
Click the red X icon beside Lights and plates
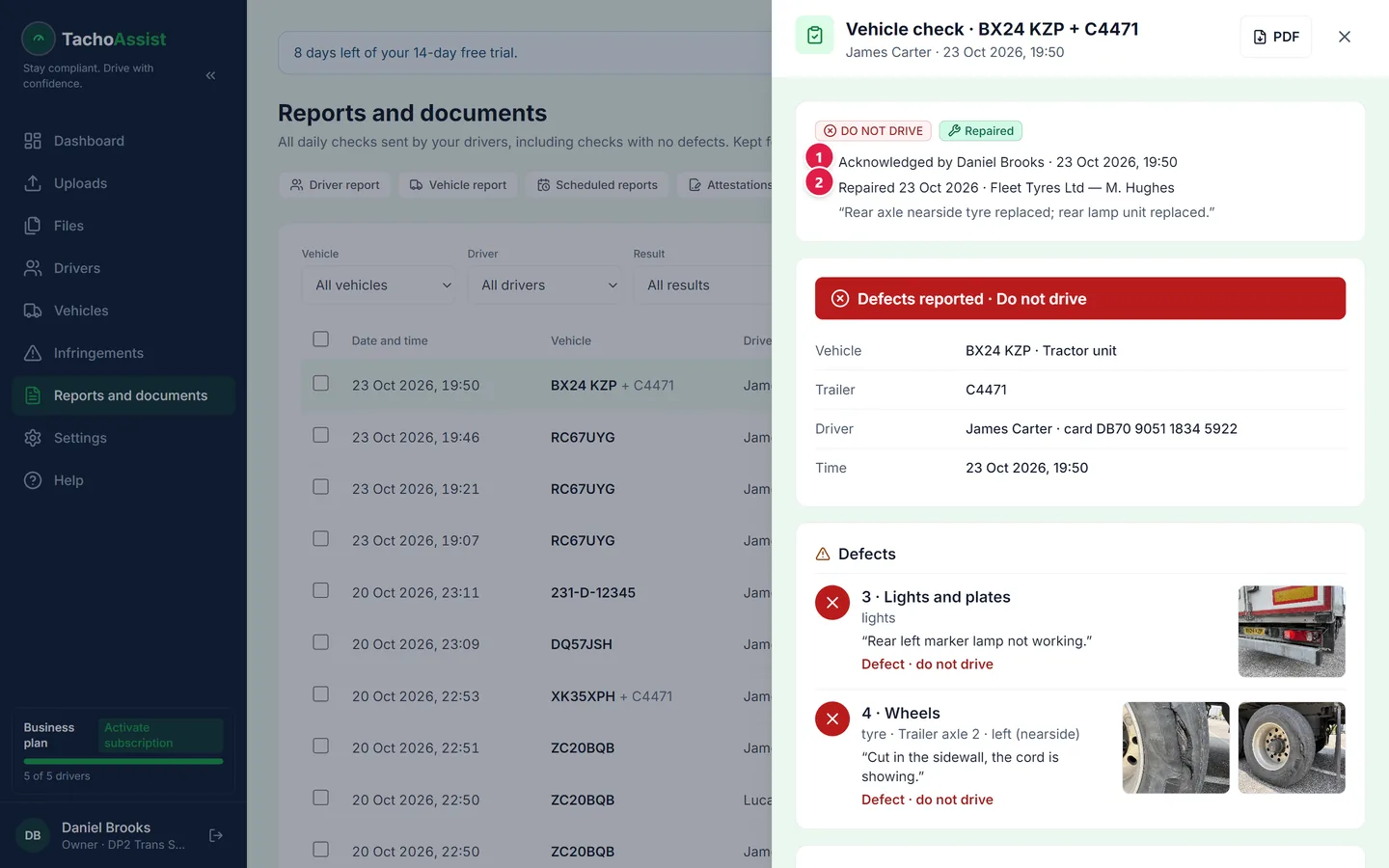[832, 603]
